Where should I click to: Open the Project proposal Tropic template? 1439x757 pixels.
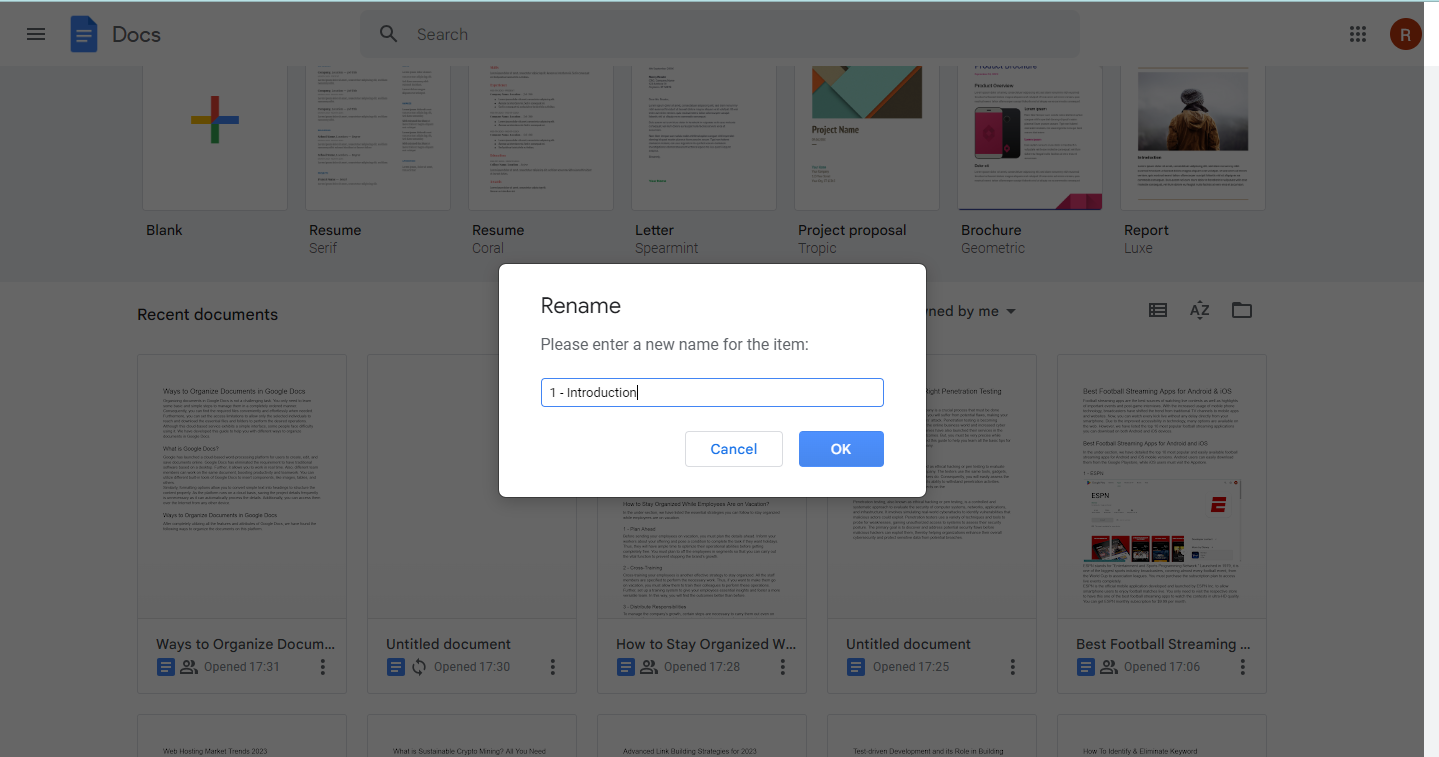pyautogui.click(x=867, y=138)
